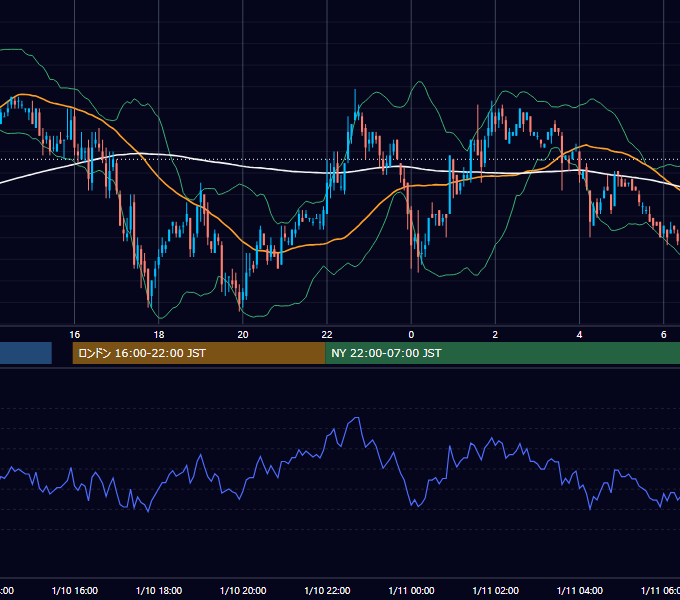
Task: Click the 20 hour label on the price axis
Action: point(243,334)
